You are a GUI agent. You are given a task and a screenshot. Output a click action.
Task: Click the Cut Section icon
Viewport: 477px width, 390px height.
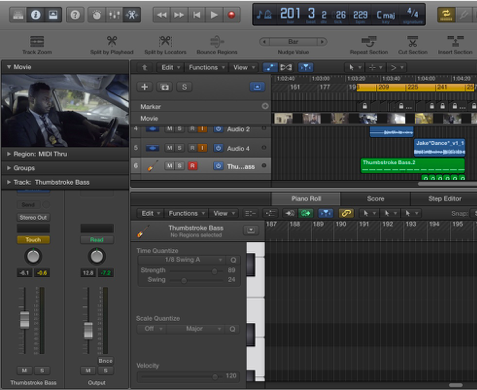click(413, 41)
